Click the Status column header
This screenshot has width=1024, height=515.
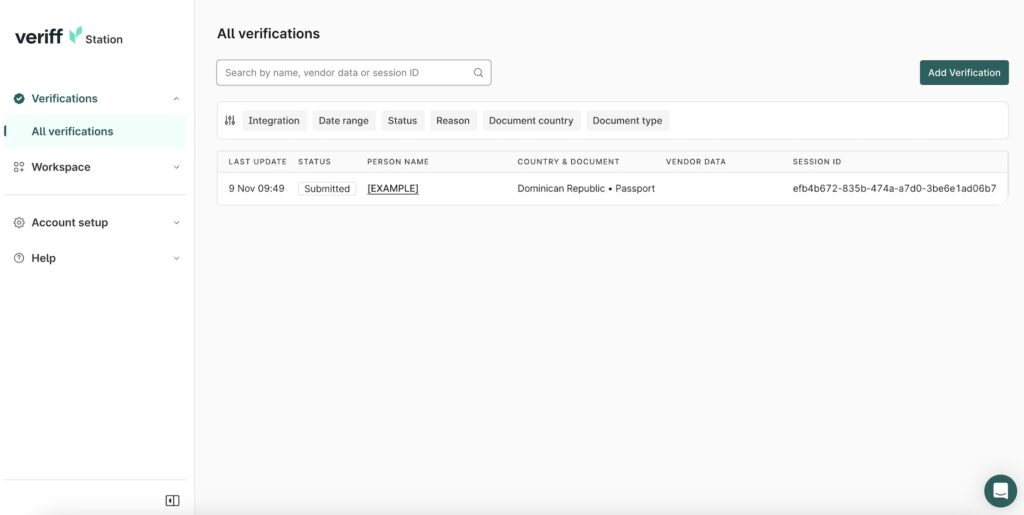tap(315, 162)
